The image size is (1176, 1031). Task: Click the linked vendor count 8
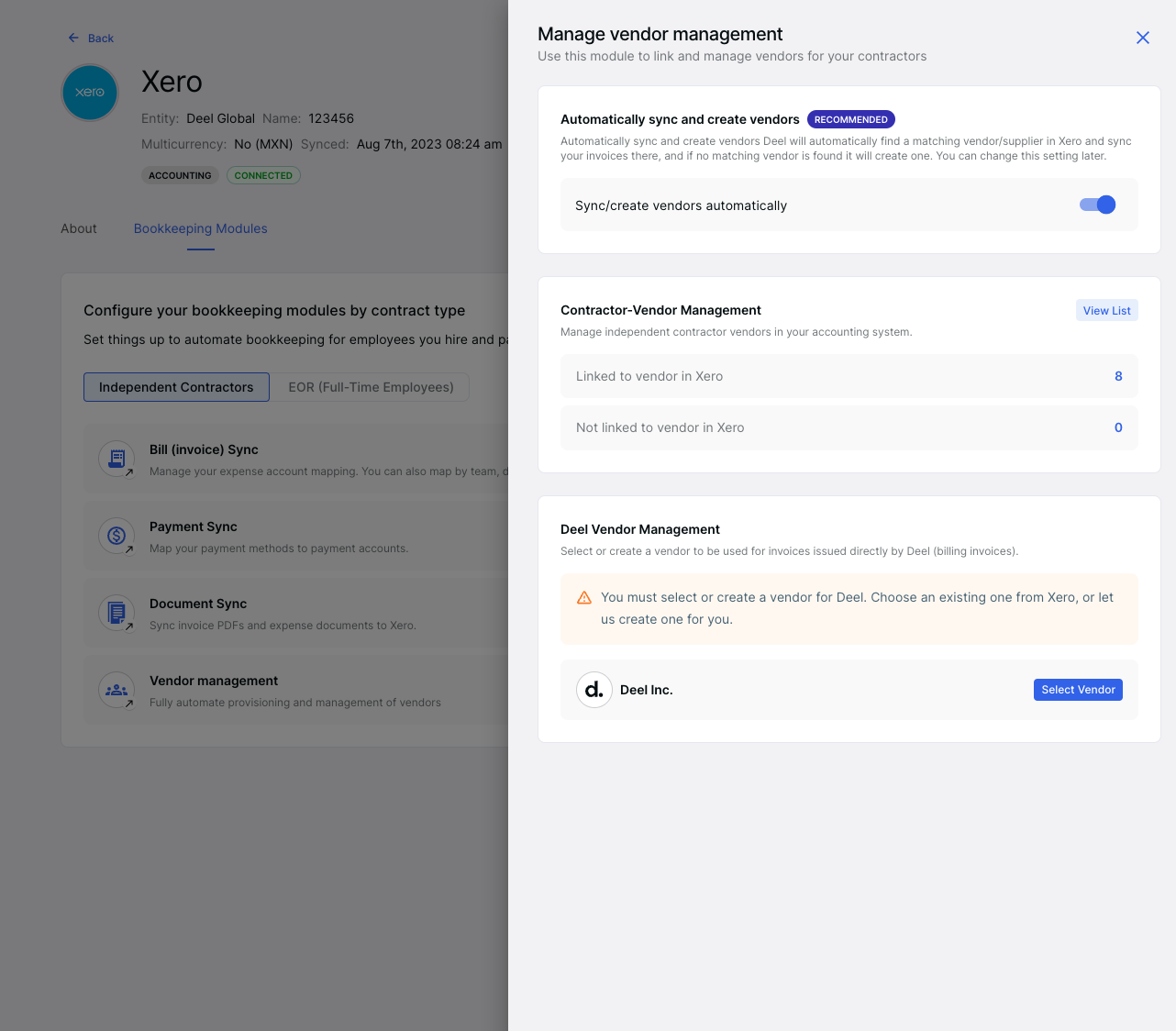point(1118,376)
